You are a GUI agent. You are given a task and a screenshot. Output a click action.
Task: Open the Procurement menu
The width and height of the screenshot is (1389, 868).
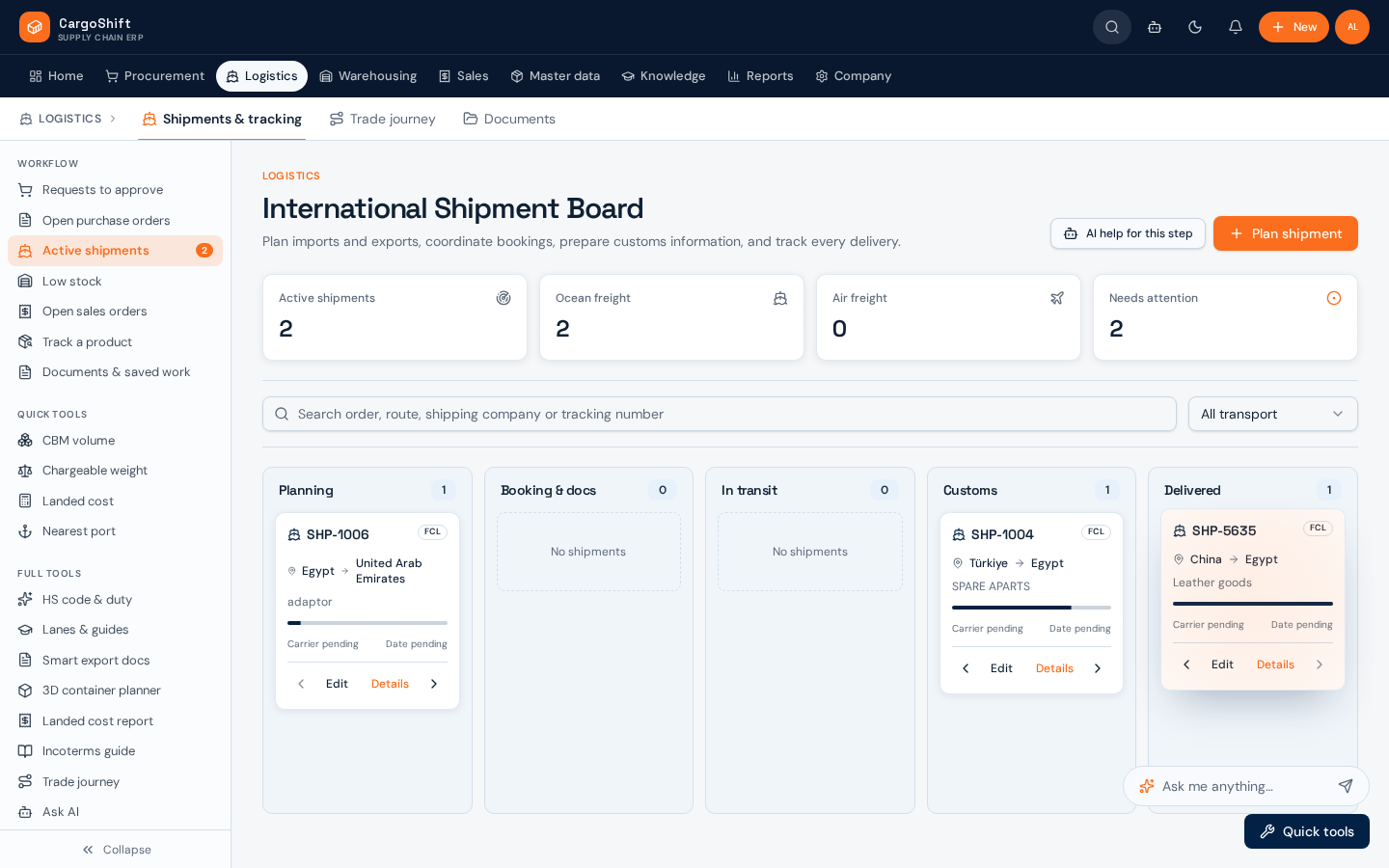(x=154, y=76)
